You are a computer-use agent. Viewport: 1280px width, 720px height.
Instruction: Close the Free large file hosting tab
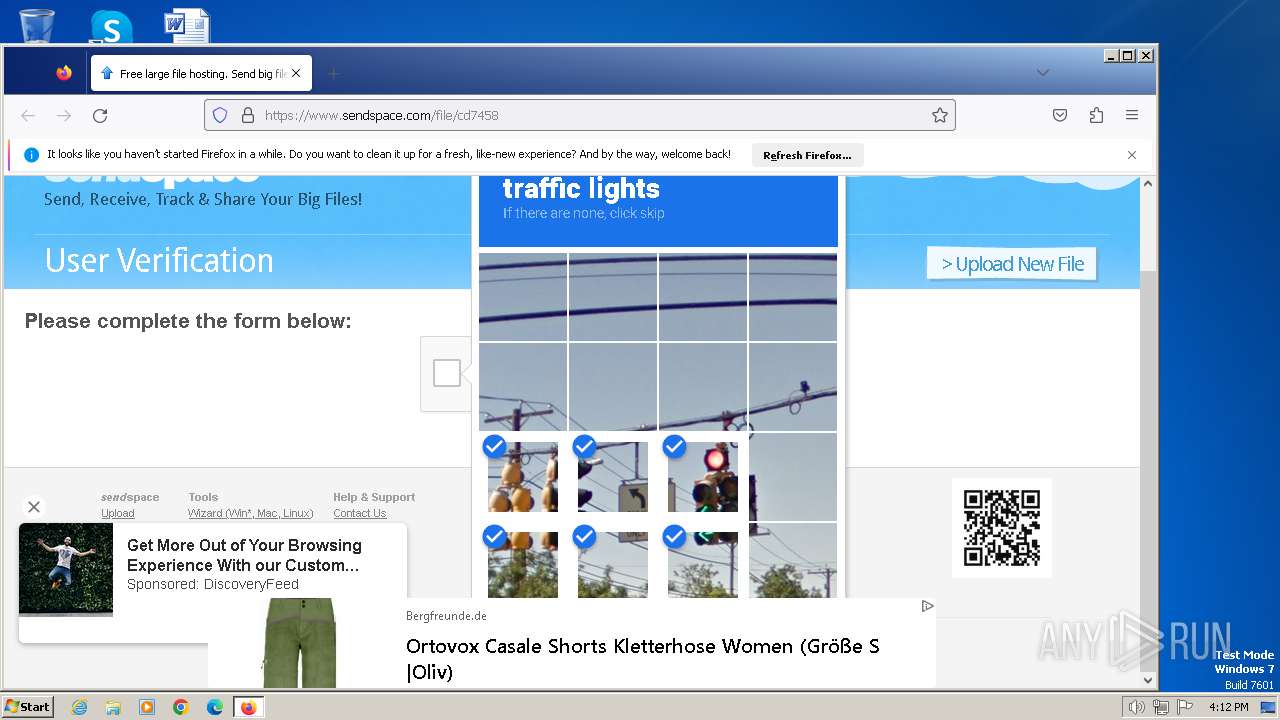click(x=296, y=73)
